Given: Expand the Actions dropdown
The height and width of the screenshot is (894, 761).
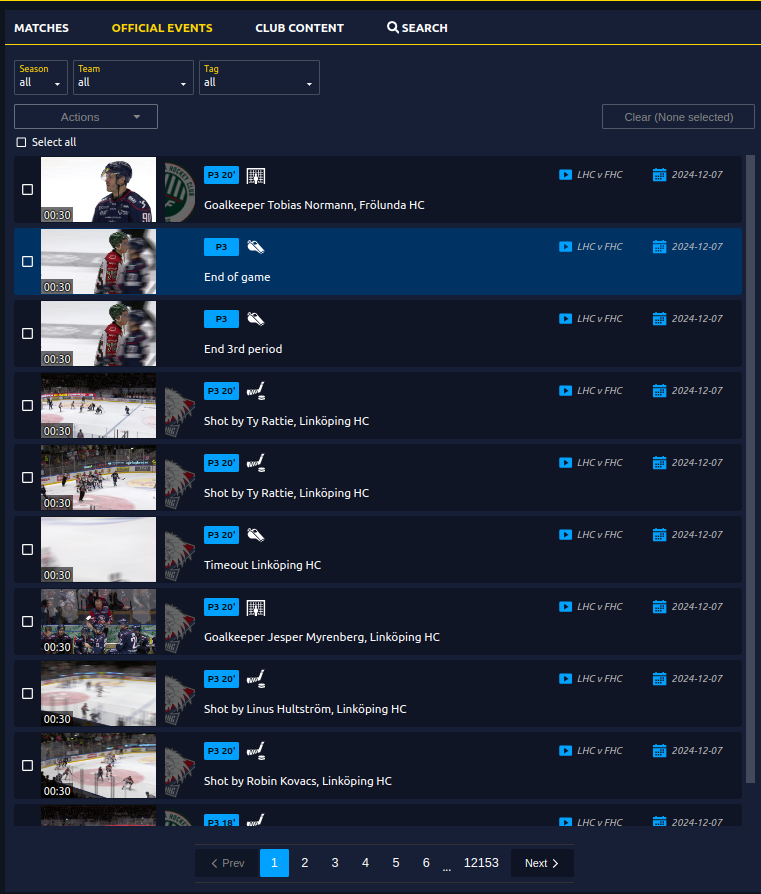Looking at the screenshot, I should 86,117.
